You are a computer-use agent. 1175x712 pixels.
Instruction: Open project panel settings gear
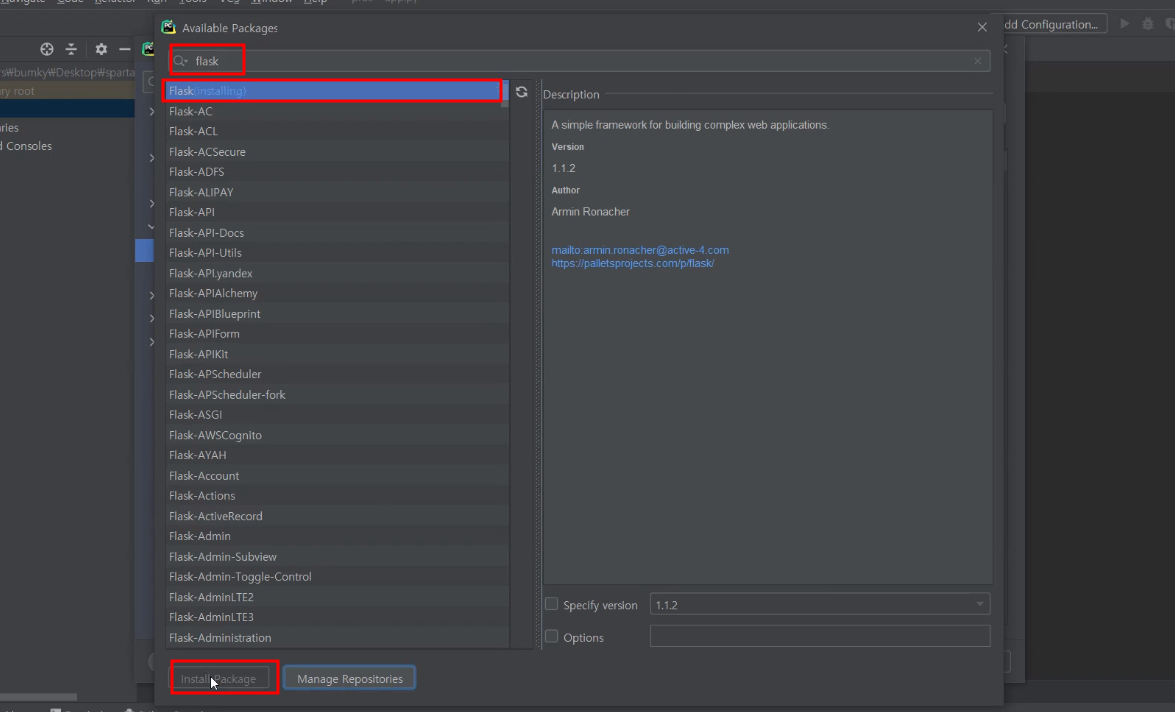click(x=101, y=49)
